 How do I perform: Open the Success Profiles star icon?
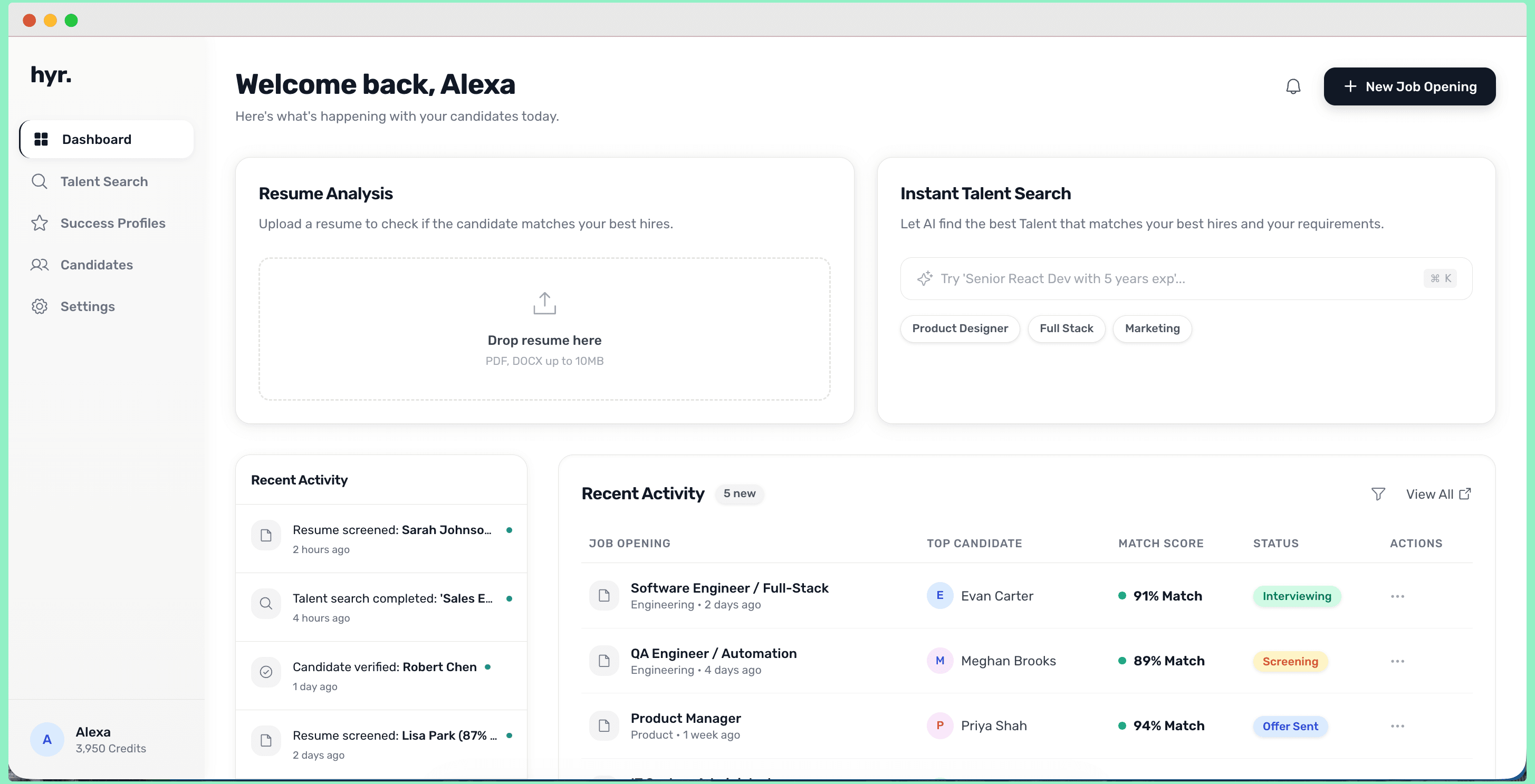[x=40, y=223]
